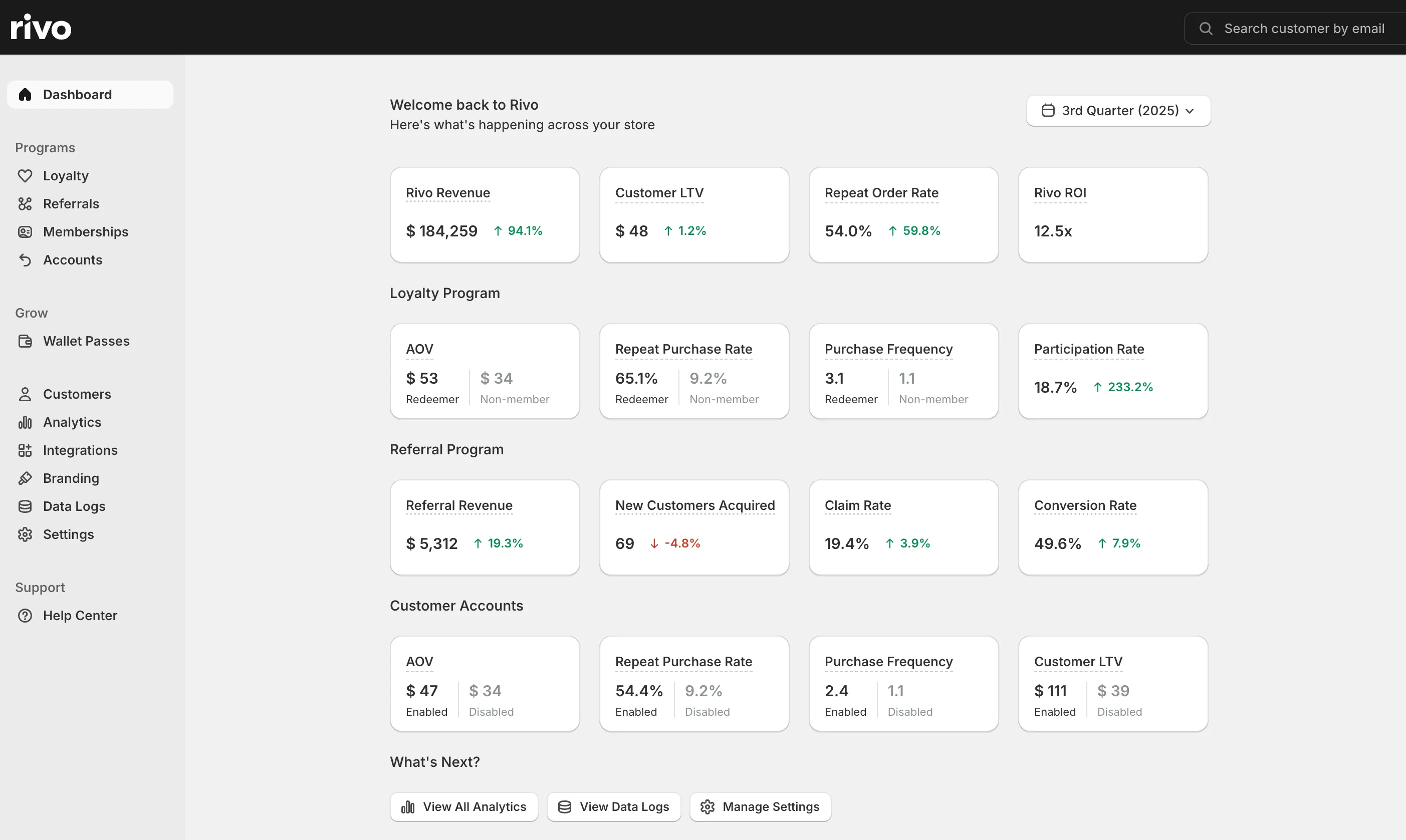Click the Analytics bar chart icon
1406x840 pixels.
25,422
